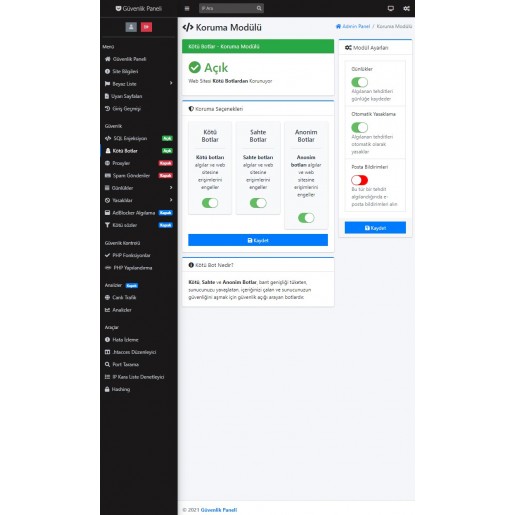Click the lock icon beside Hashing
This screenshot has height=515, width=515.
[x=107, y=389]
